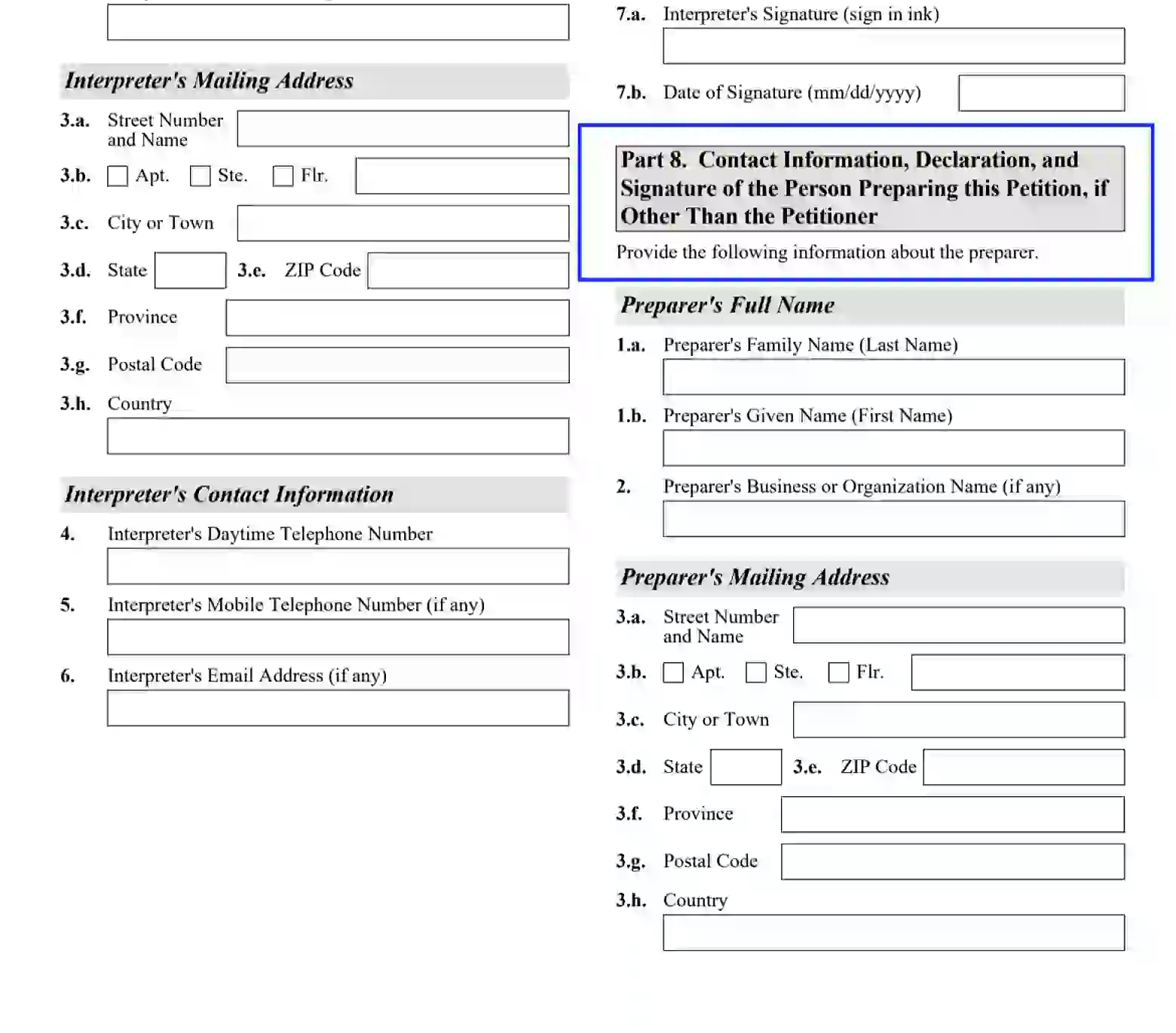Viewport: 1176px width, 1033px height.
Task: Check the Ste. box under Preparer's Mailing Address
Action: point(755,672)
